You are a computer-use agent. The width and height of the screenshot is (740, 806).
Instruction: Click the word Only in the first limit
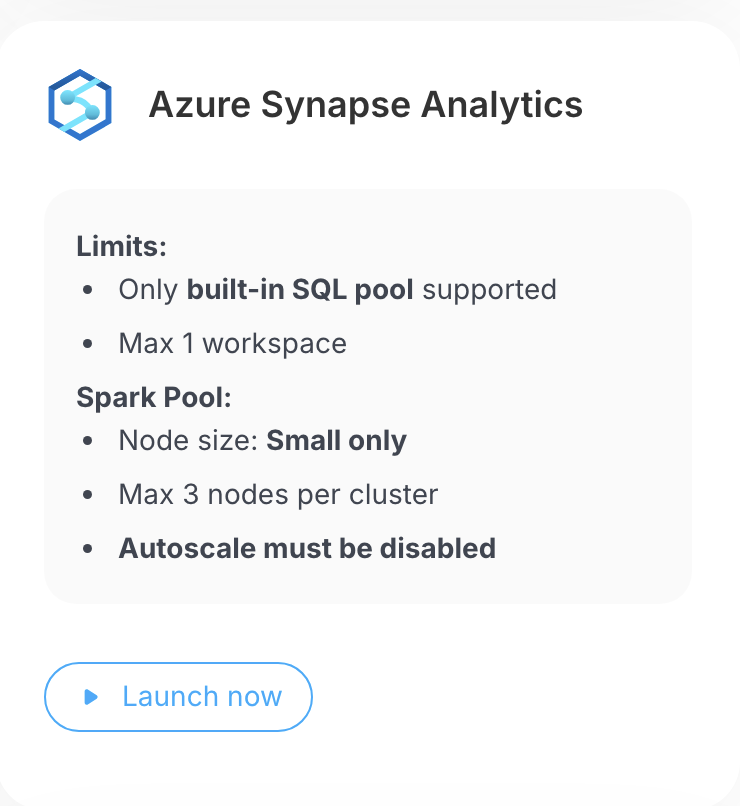(149, 290)
